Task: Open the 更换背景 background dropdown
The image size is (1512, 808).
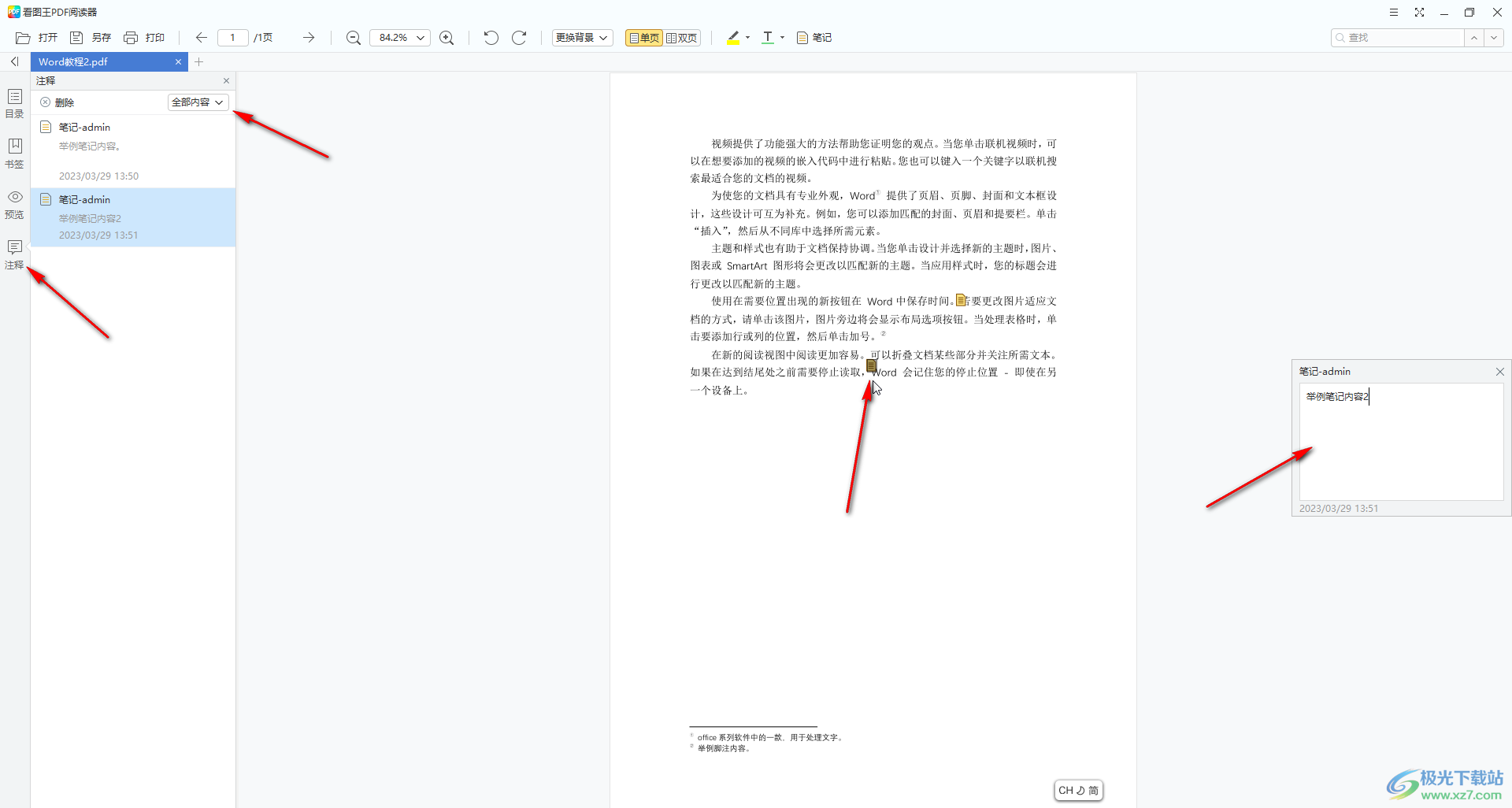Action: point(582,38)
